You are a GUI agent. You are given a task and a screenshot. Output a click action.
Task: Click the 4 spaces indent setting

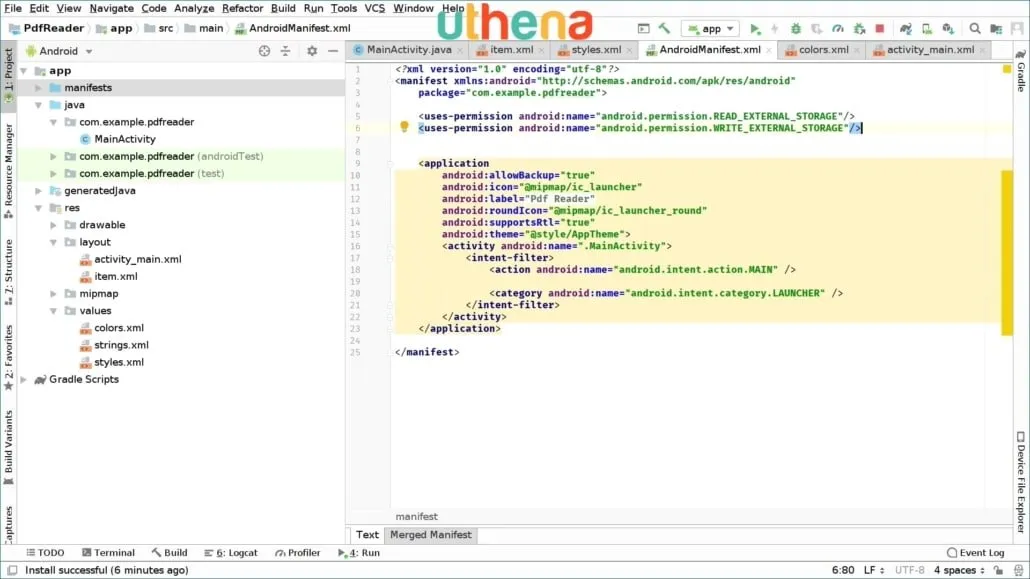pyautogui.click(x=959, y=570)
